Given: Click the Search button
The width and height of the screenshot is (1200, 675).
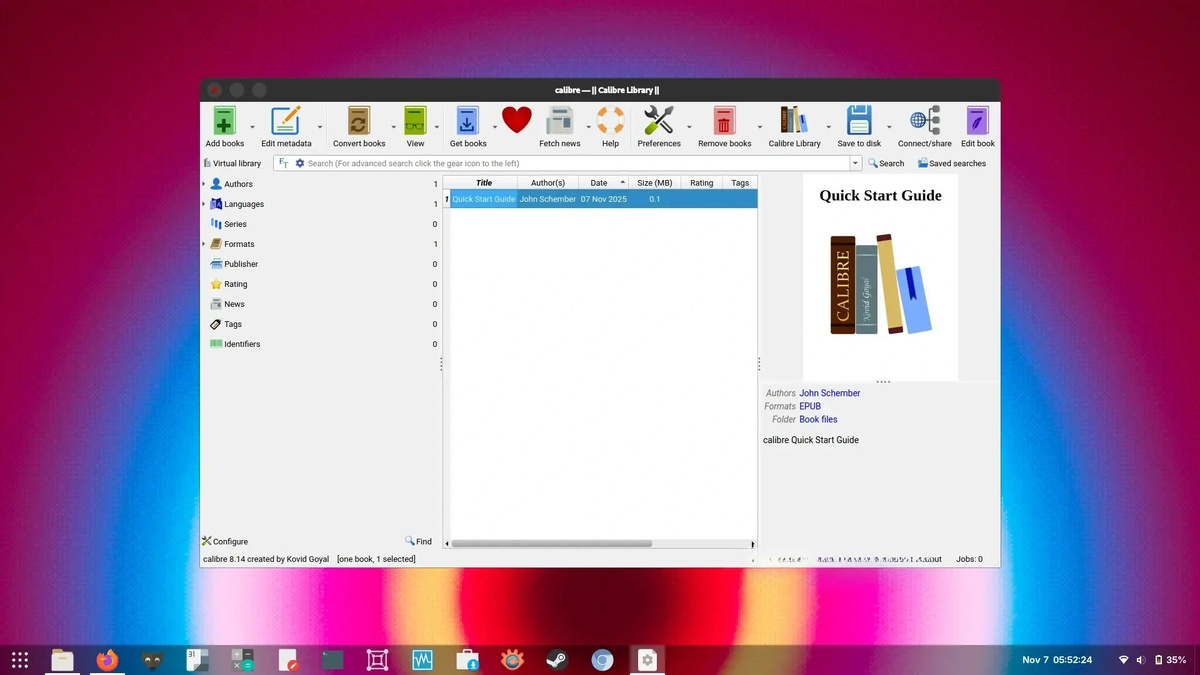Looking at the screenshot, I should coord(886,163).
